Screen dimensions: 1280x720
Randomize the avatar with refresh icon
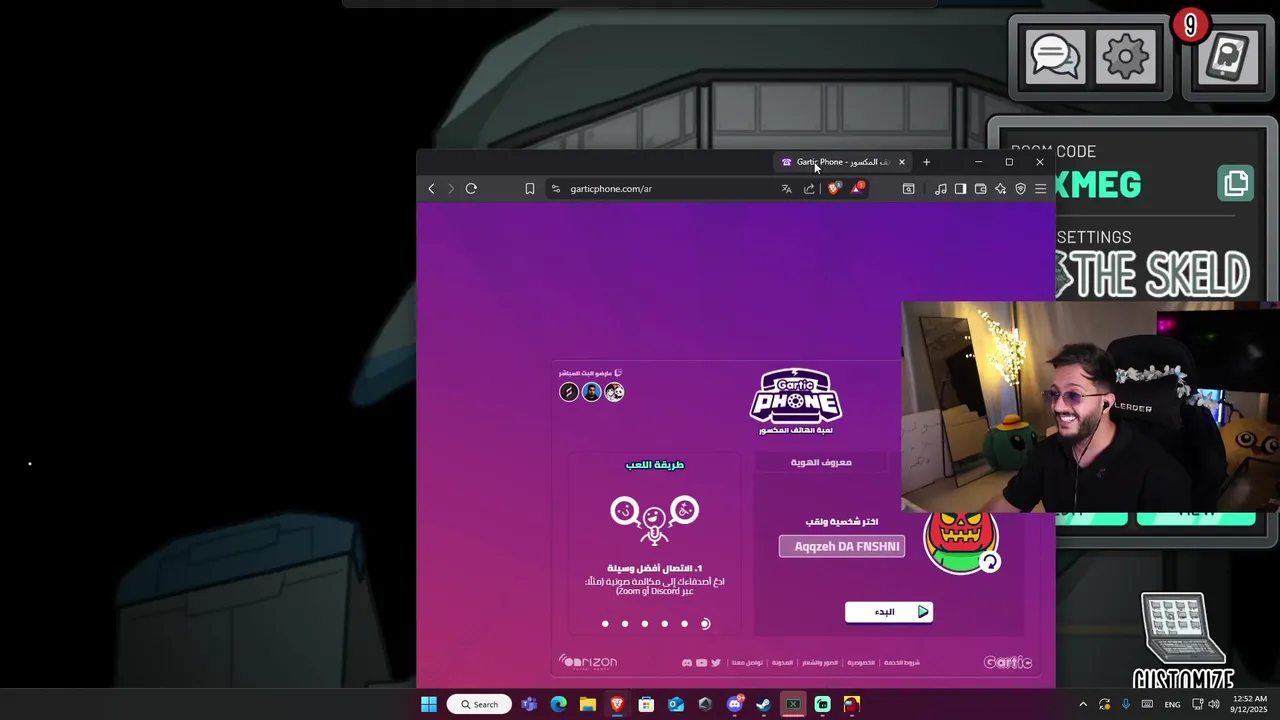(990, 562)
